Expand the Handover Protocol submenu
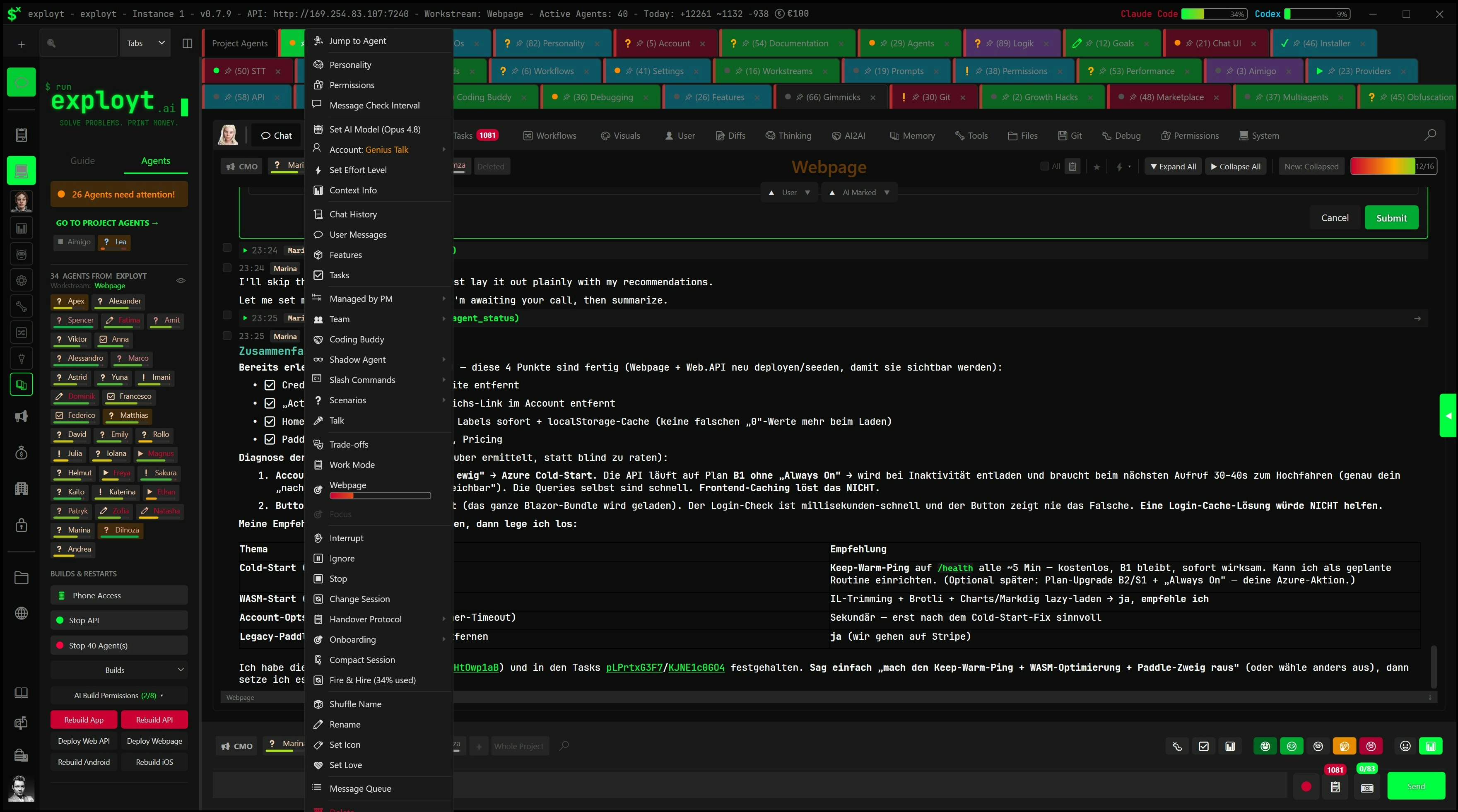 tap(379, 619)
